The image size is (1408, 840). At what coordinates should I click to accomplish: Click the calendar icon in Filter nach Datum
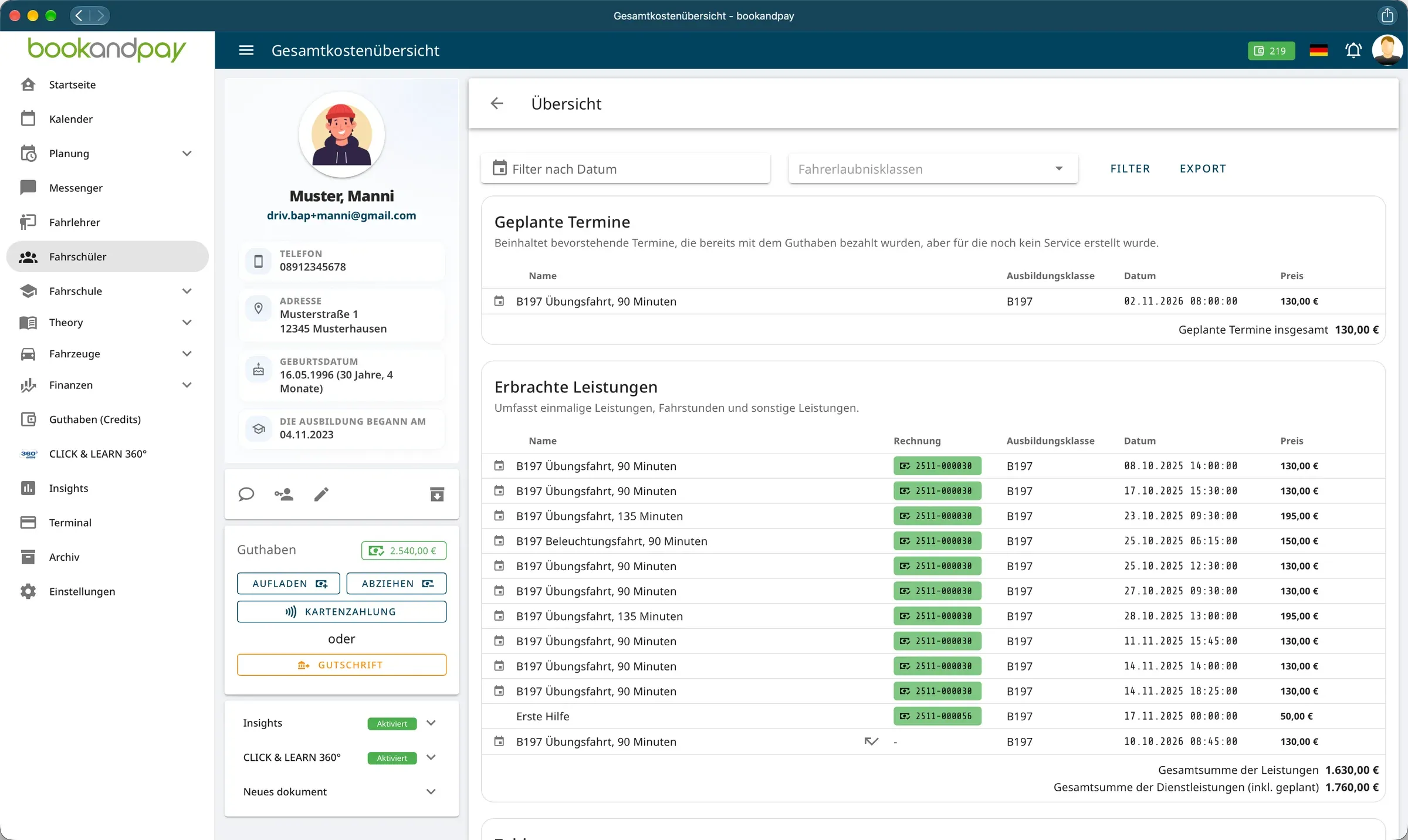click(500, 168)
